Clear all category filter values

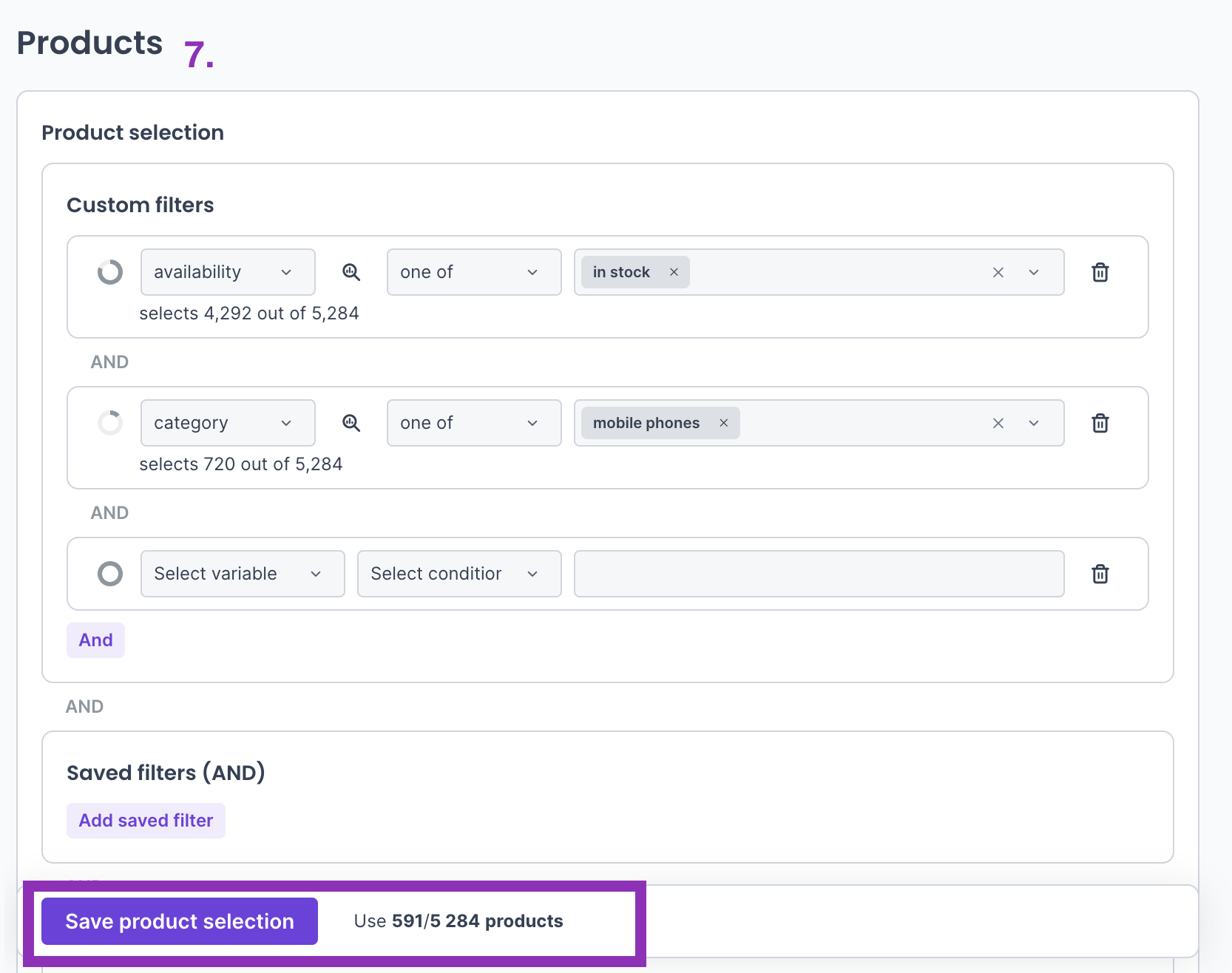[x=998, y=423]
